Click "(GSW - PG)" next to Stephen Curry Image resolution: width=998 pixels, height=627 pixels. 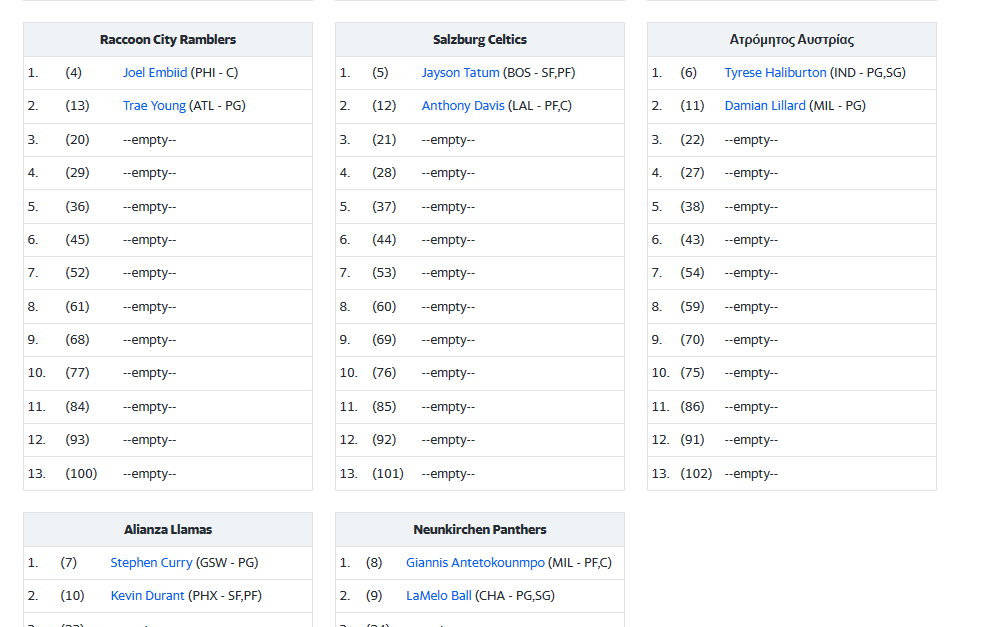tap(227, 563)
